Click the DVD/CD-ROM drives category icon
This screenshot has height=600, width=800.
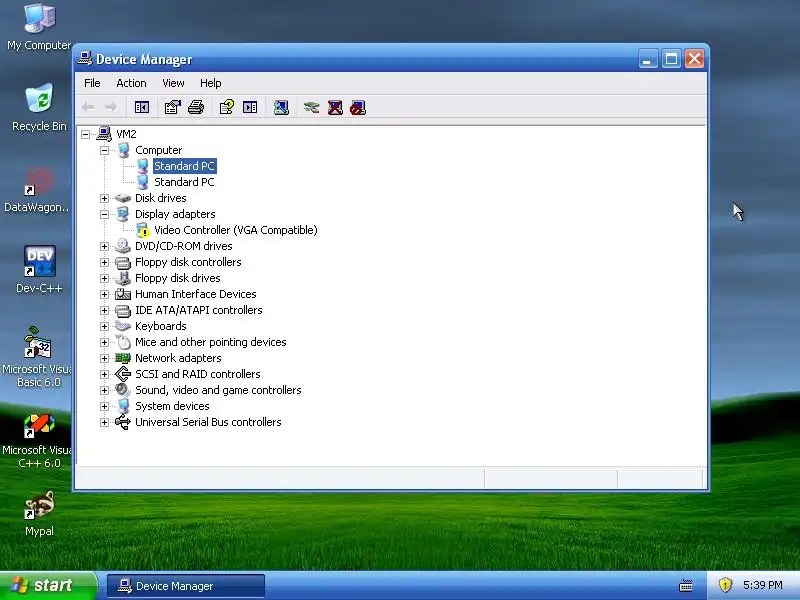point(123,246)
